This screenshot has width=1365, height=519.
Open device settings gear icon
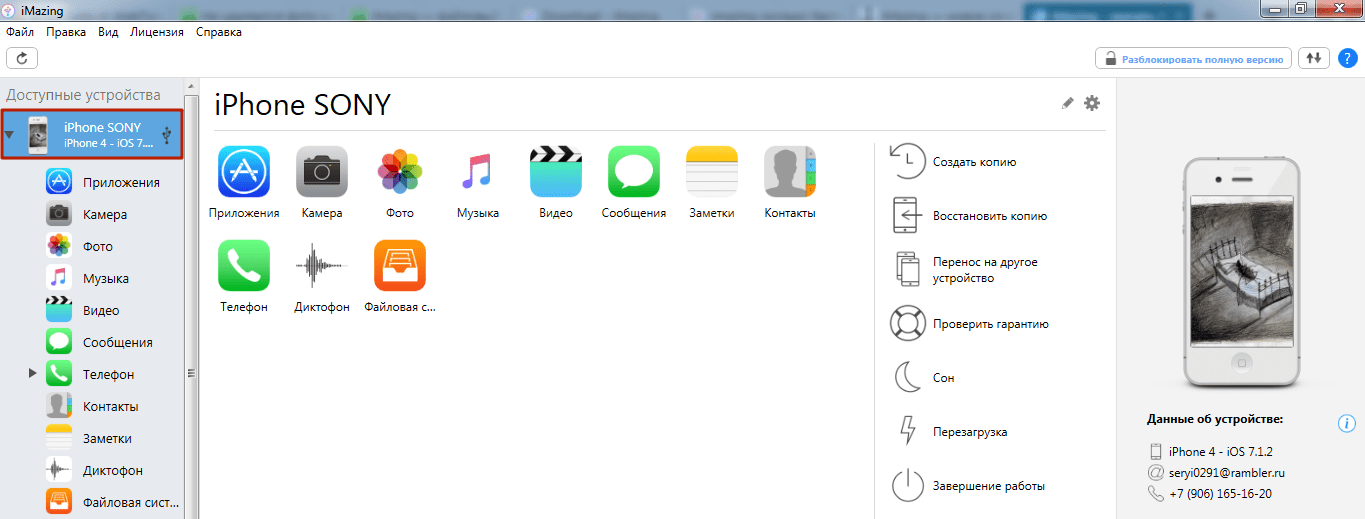[1091, 103]
